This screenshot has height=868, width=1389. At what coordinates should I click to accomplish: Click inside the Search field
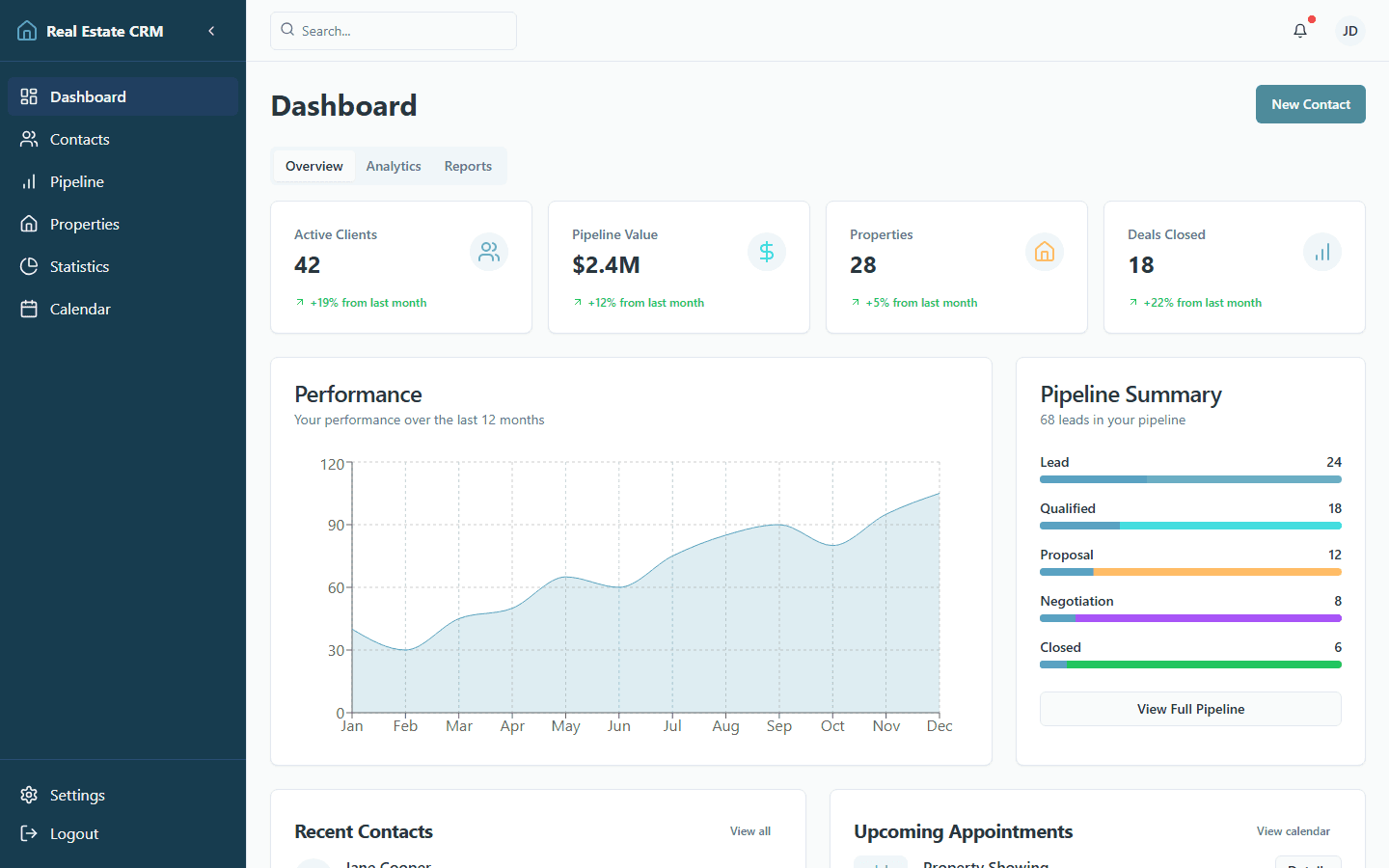point(393,31)
